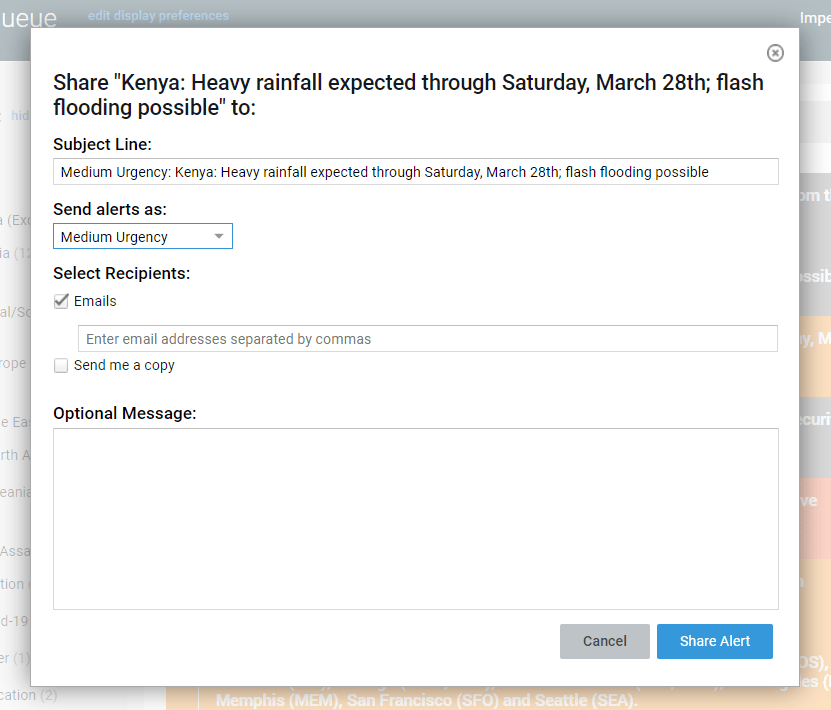Click the Share Alert button

(x=714, y=641)
